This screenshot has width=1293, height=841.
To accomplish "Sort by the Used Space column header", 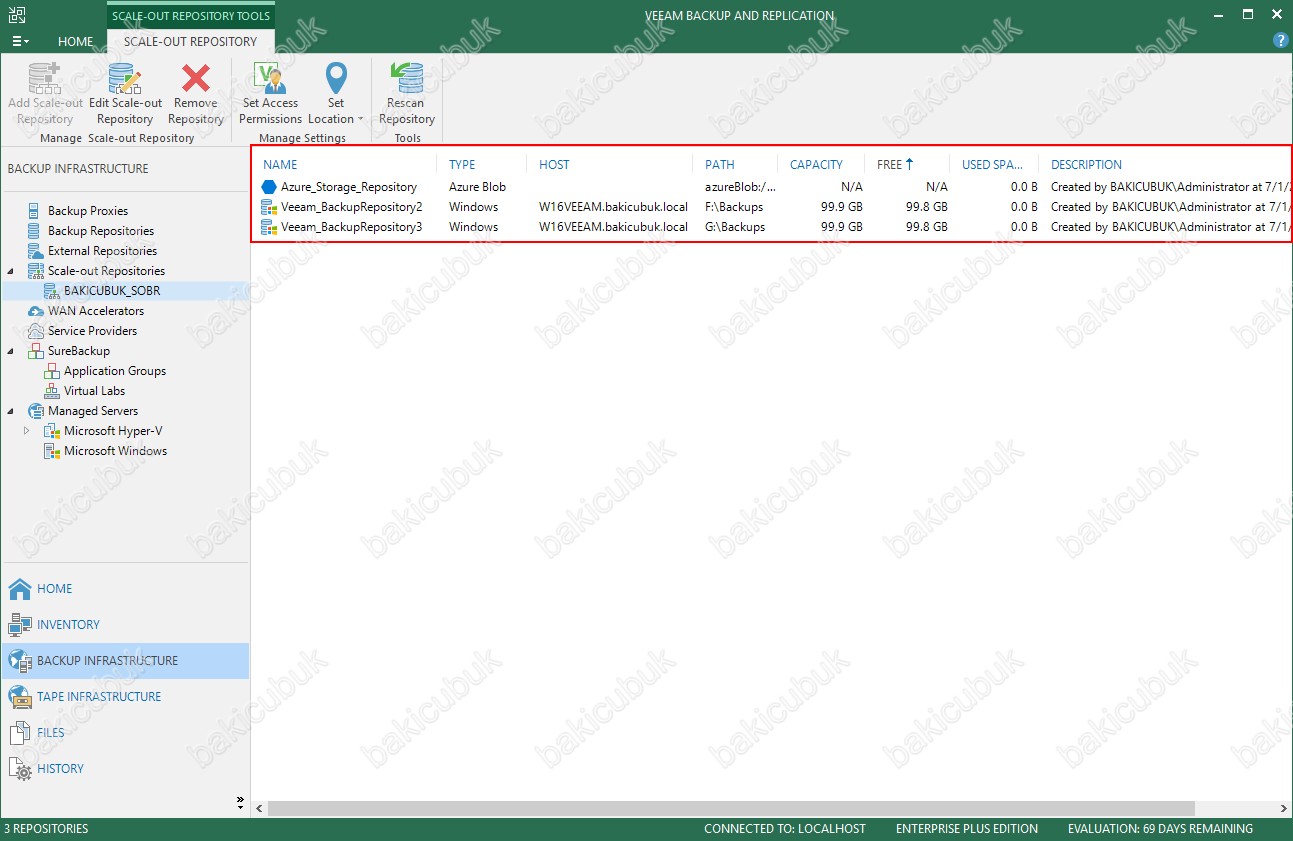I will [992, 165].
